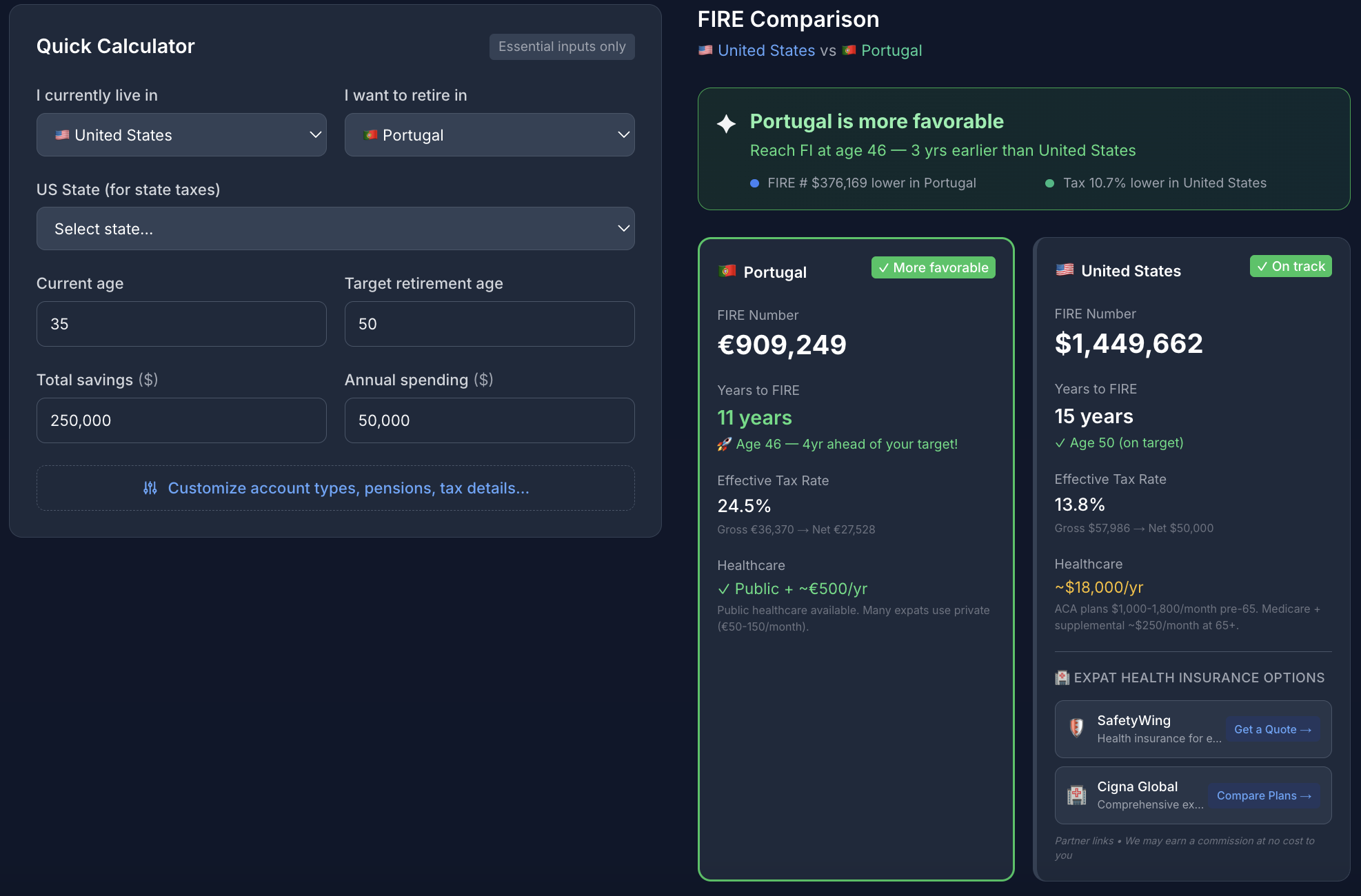Click the Current age input field showing 35
The height and width of the screenshot is (896, 1361).
point(181,324)
